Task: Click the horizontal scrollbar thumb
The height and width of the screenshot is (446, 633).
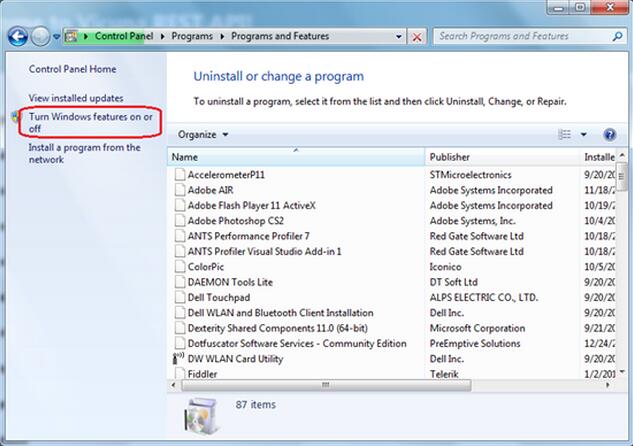Action: point(326,385)
